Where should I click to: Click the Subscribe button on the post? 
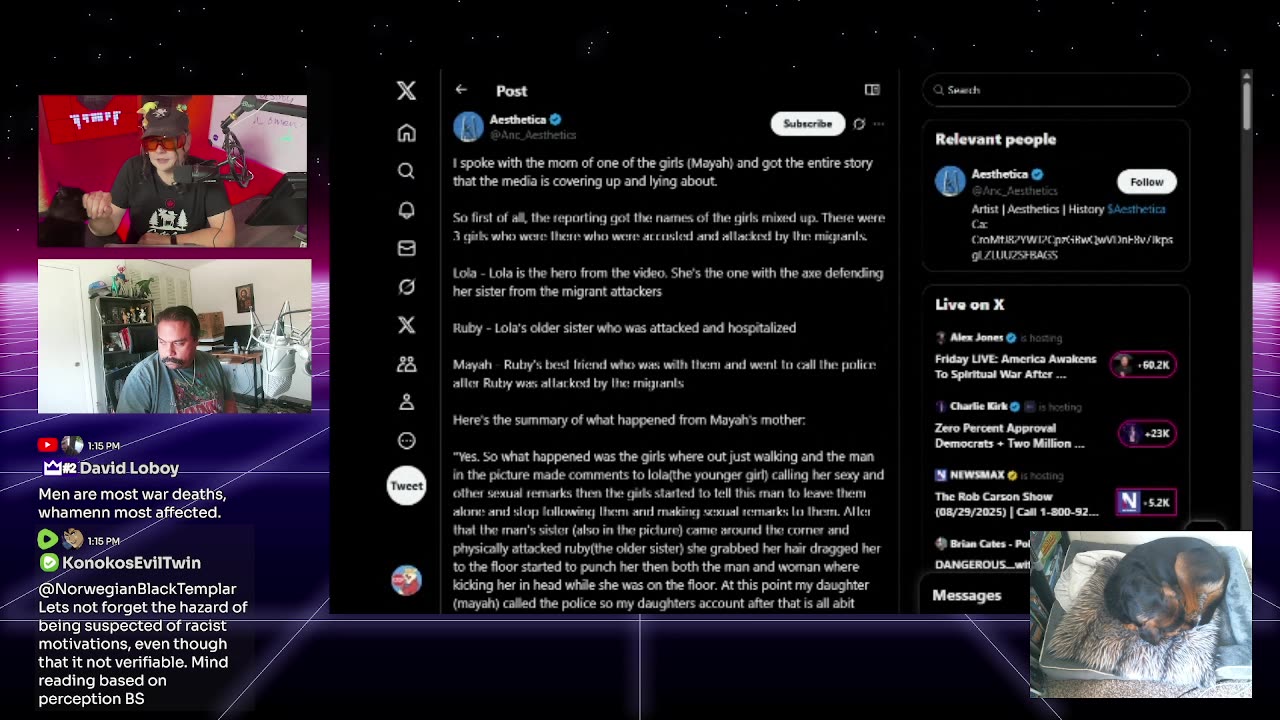807,124
